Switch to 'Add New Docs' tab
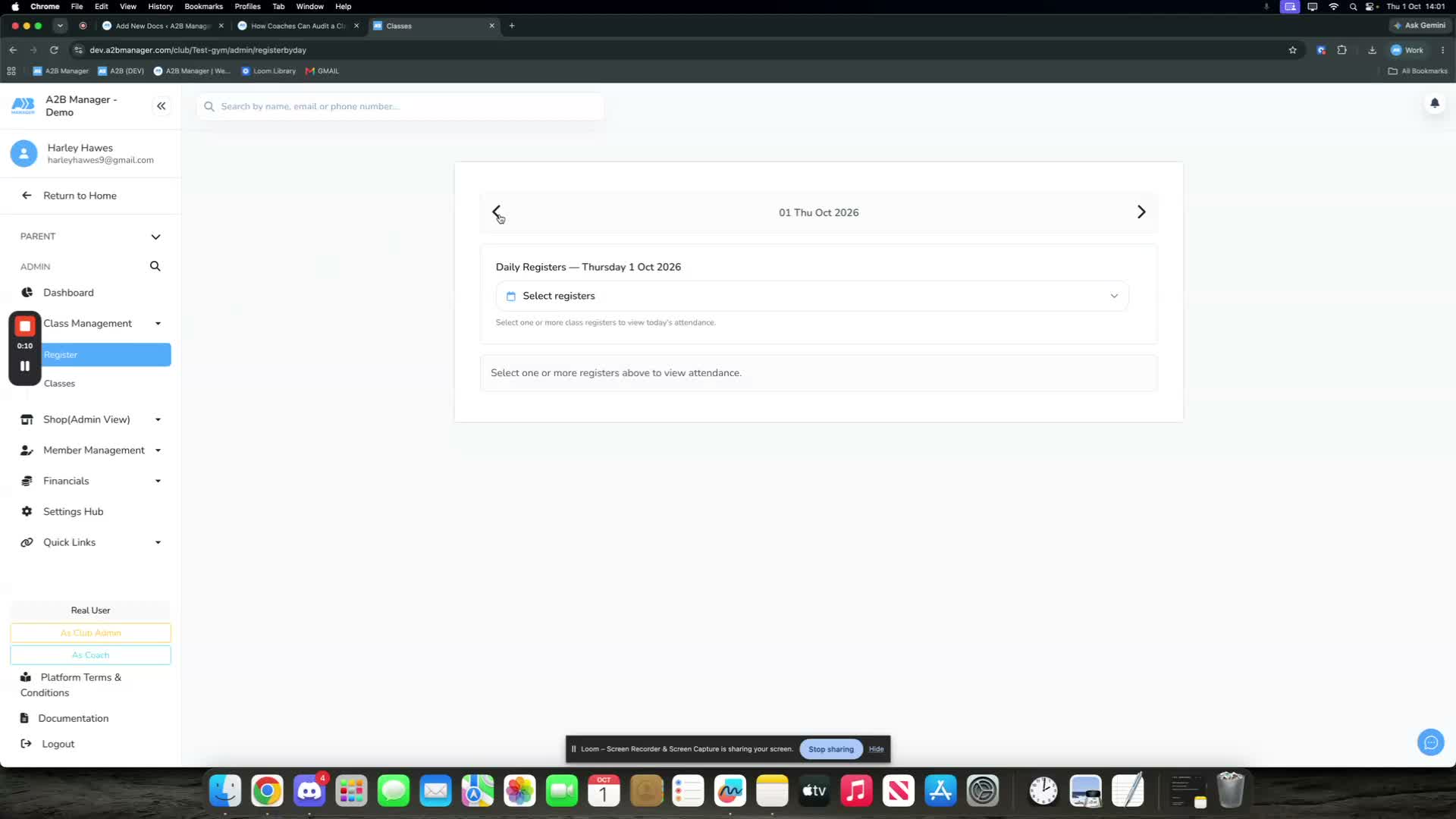 point(162,26)
